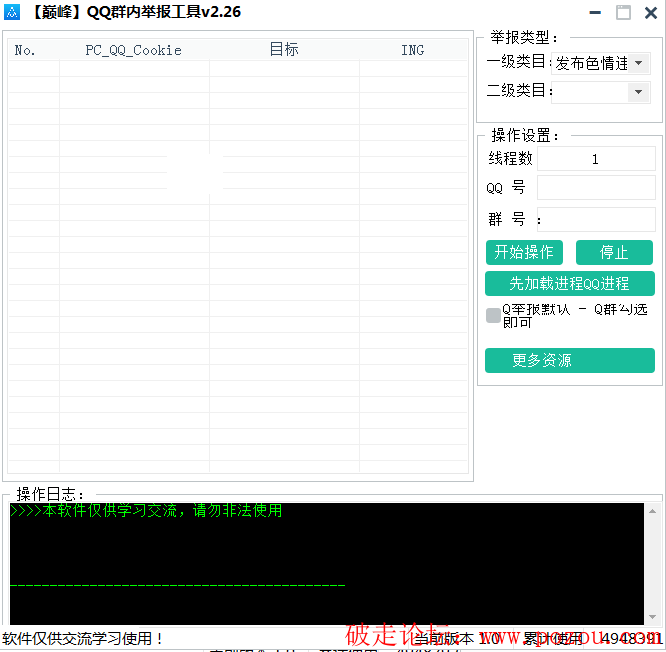Click the app logo icon in title bar
The height and width of the screenshot is (652, 666).
12,12
